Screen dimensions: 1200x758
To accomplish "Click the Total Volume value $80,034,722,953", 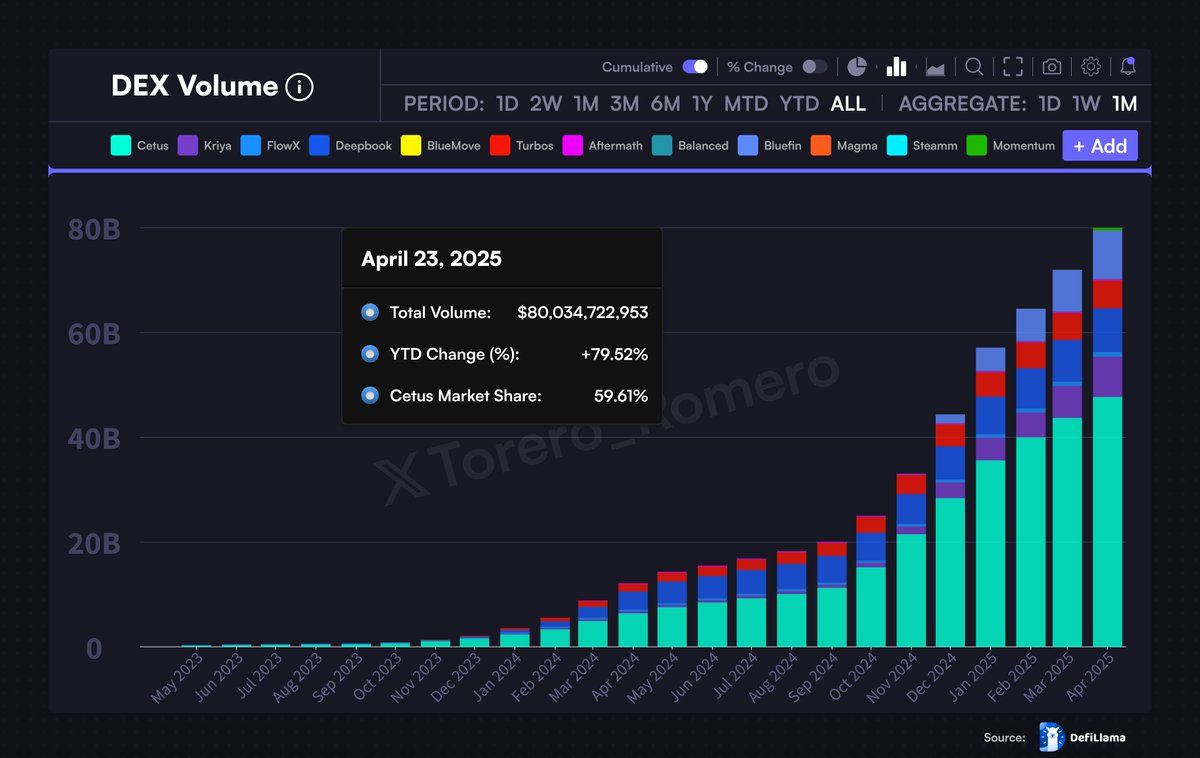I will point(582,313).
